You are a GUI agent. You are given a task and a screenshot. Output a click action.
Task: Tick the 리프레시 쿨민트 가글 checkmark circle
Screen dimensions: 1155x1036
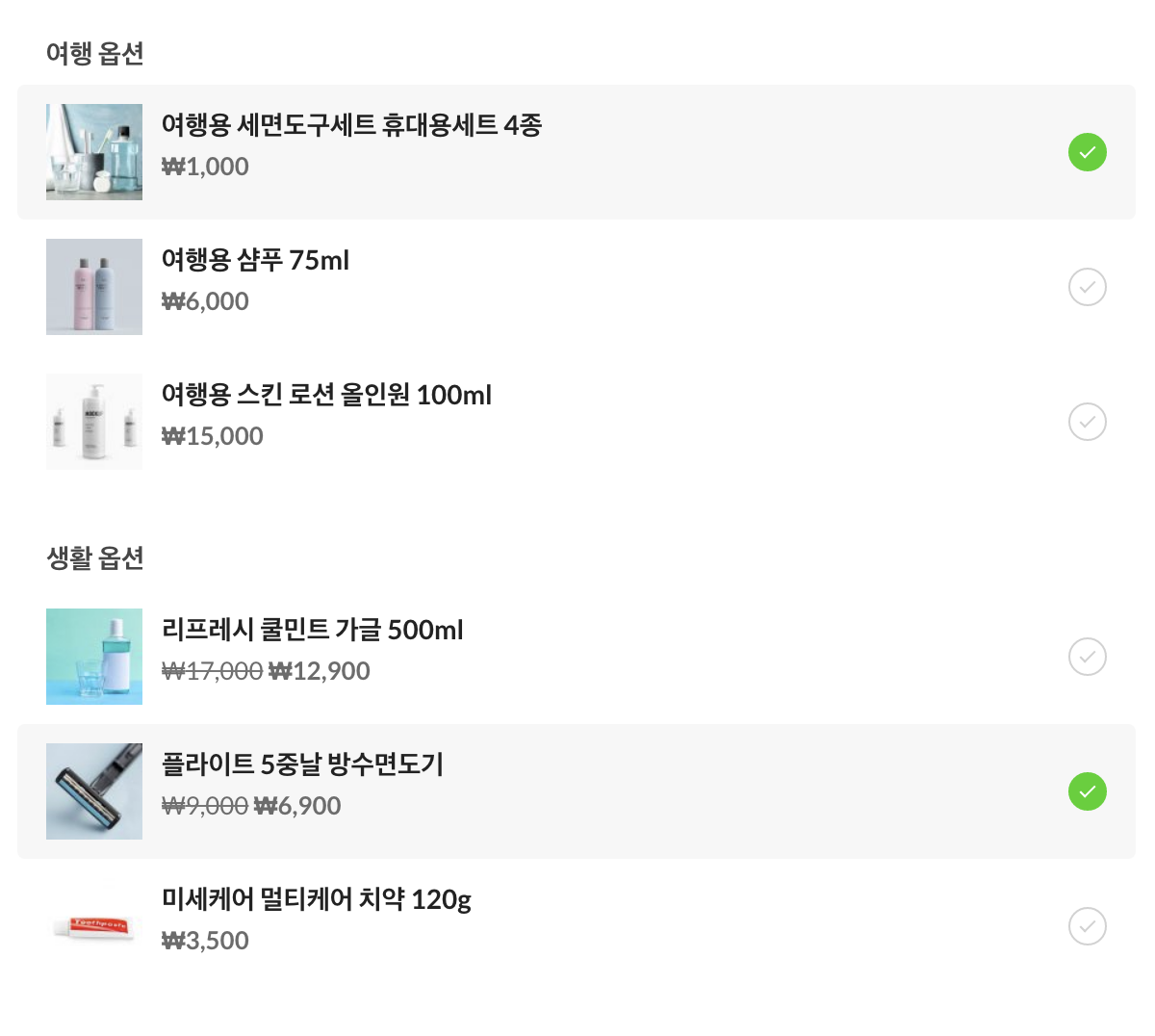[1087, 657]
